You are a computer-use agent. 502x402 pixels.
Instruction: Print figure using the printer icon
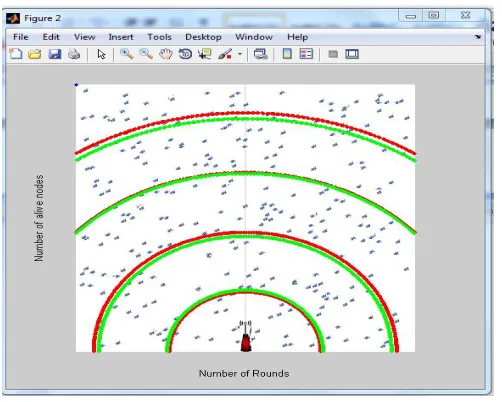pyautogui.click(x=74, y=54)
